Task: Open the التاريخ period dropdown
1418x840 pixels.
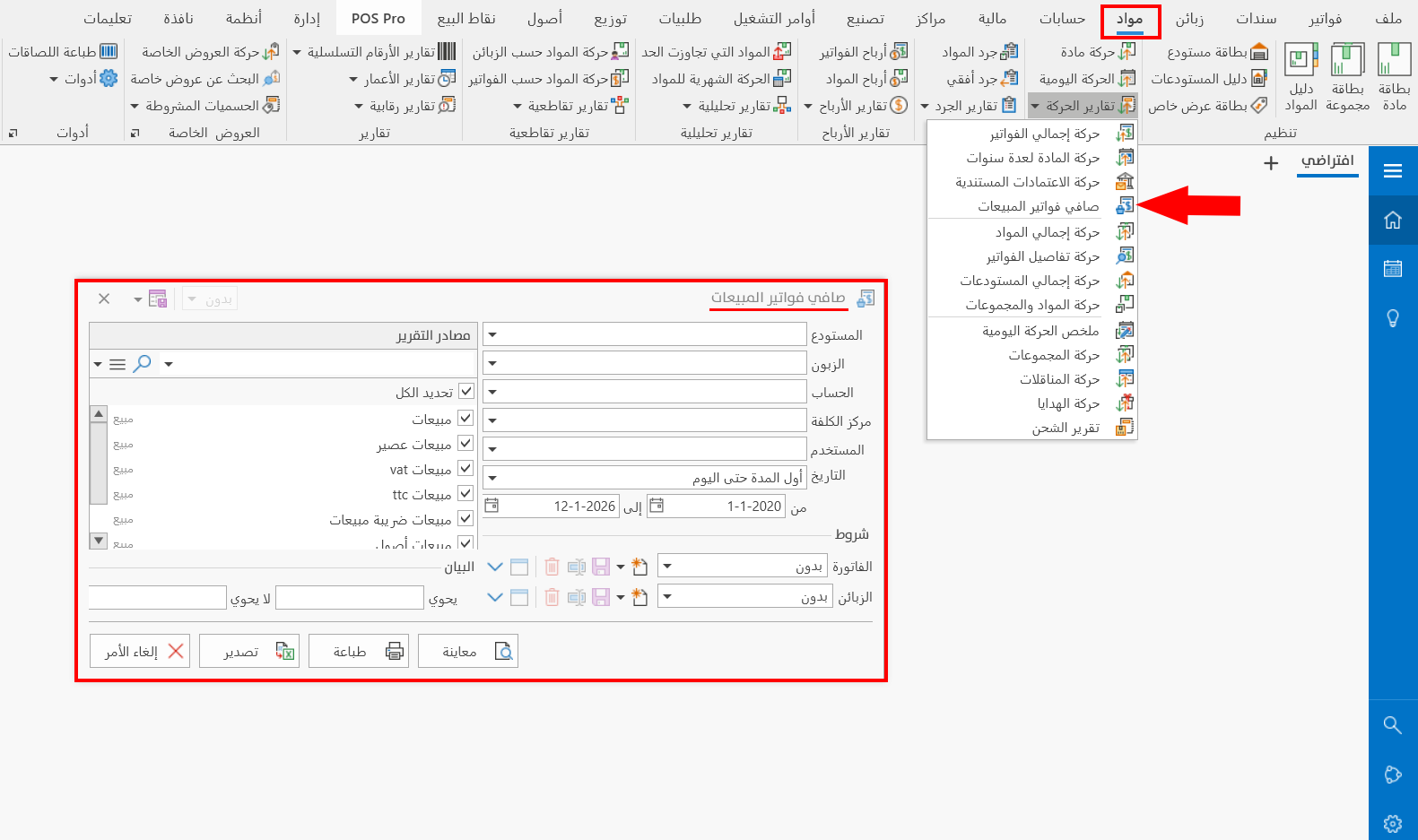Action: pyautogui.click(x=492, y=478)
